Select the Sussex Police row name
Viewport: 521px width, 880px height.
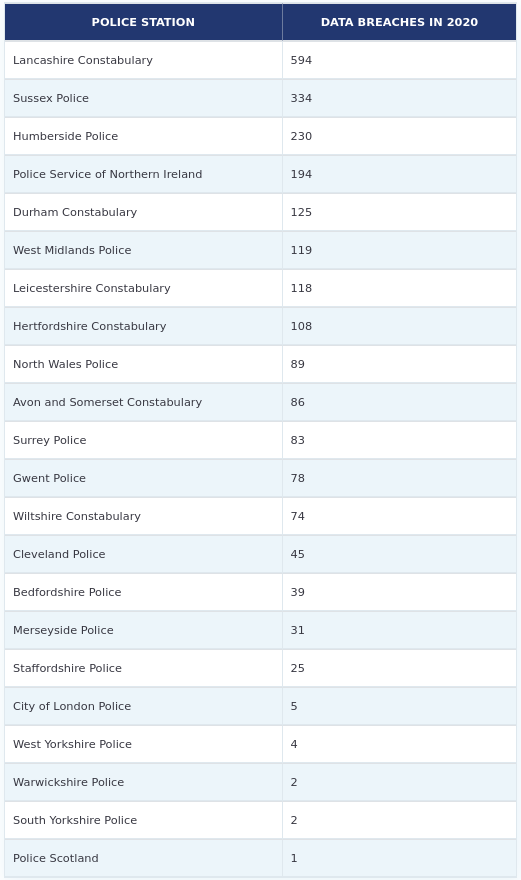click(51, 98)
